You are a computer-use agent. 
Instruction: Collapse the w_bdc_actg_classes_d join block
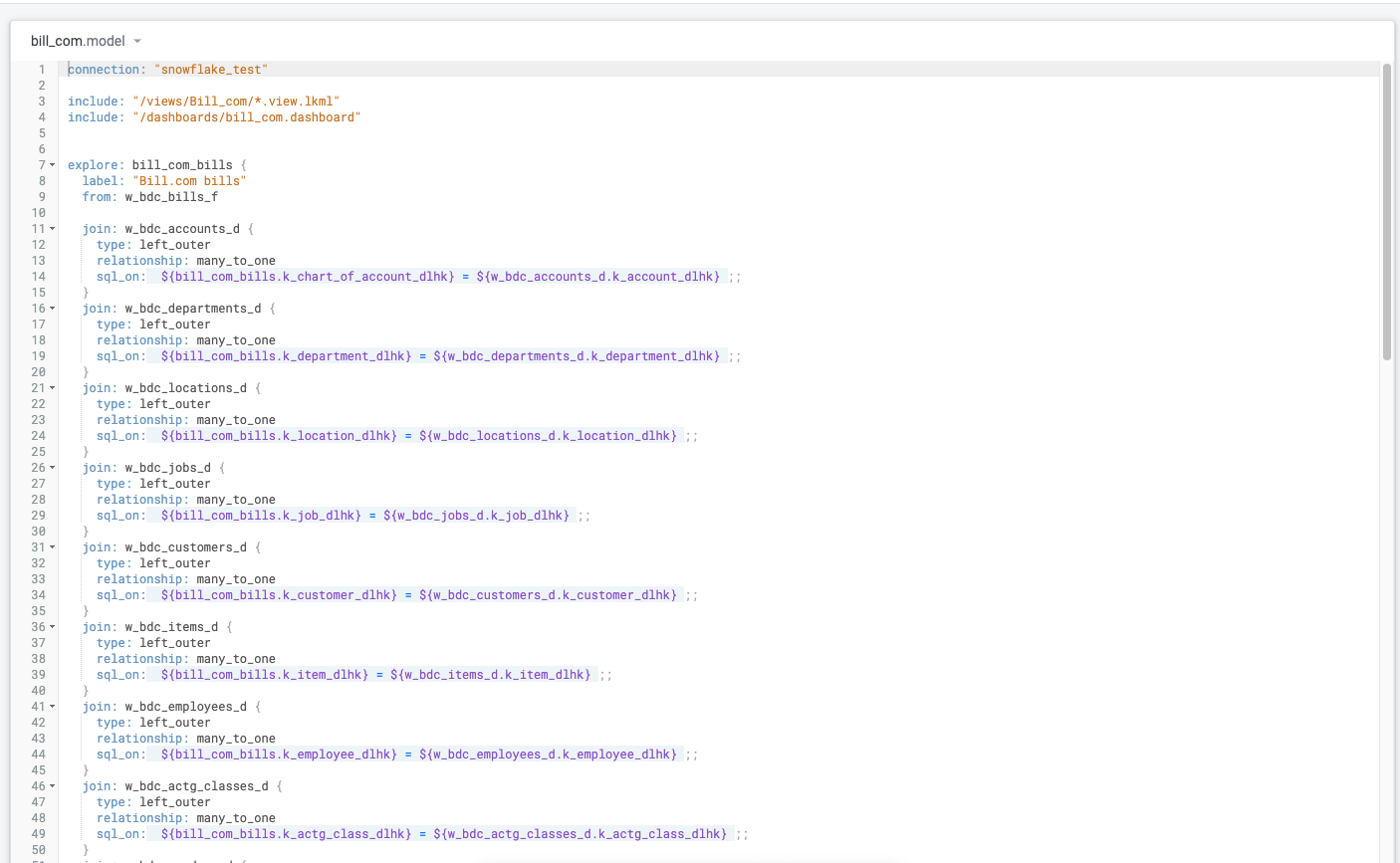pos(53,786)
